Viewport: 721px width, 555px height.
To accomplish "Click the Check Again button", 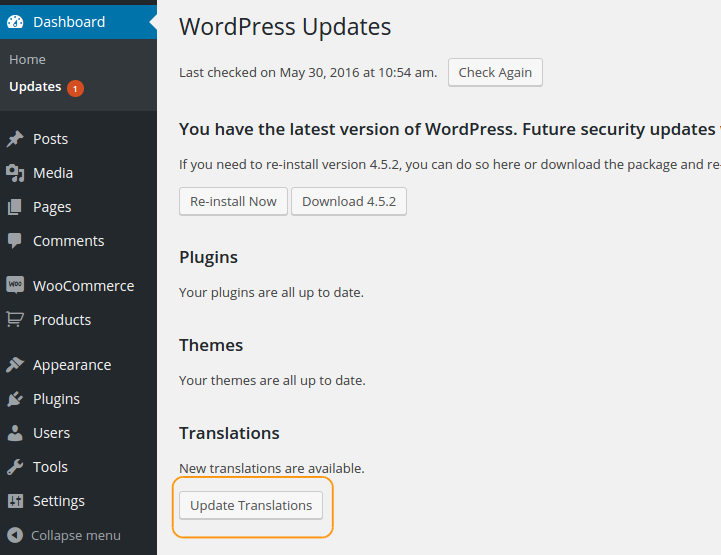I will point(495,72).
